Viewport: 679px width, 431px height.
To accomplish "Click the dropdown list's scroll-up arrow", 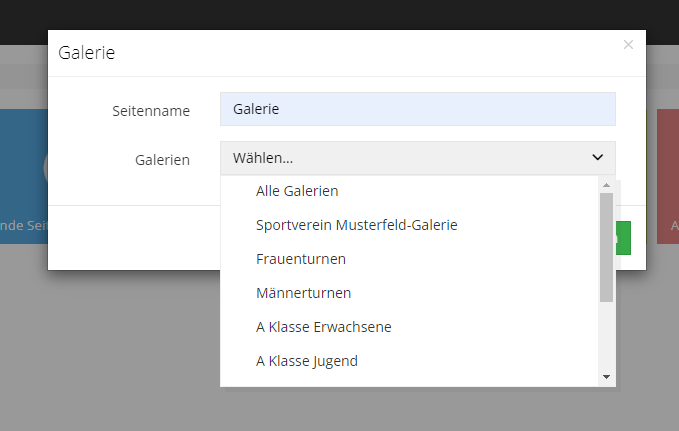I will (606, 185).
